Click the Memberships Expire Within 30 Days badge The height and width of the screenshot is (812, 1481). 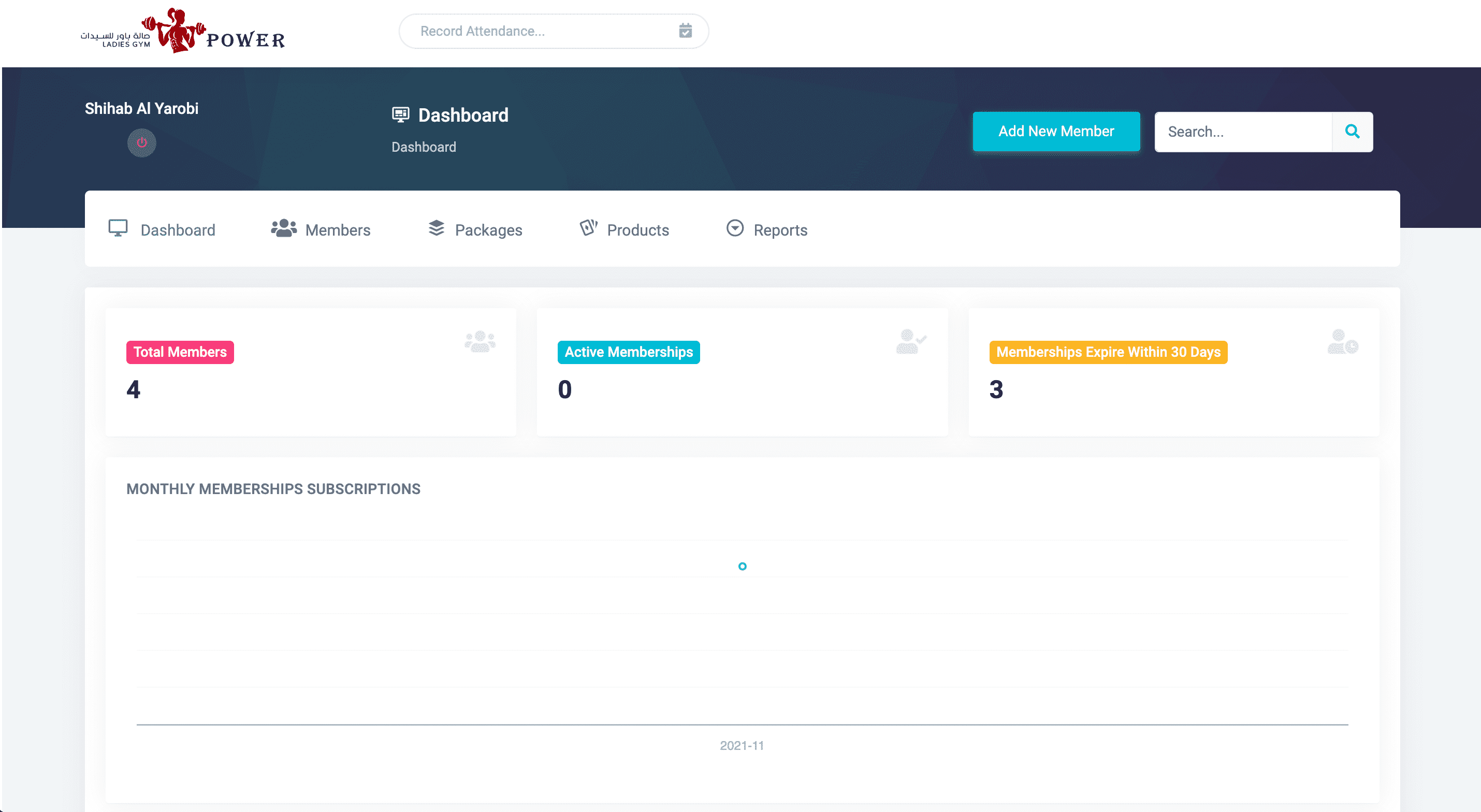tap(1108, 352)
